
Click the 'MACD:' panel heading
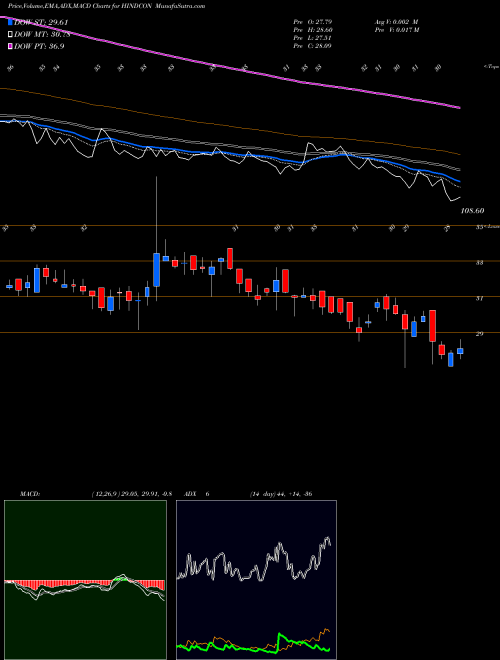coord(30,494)
